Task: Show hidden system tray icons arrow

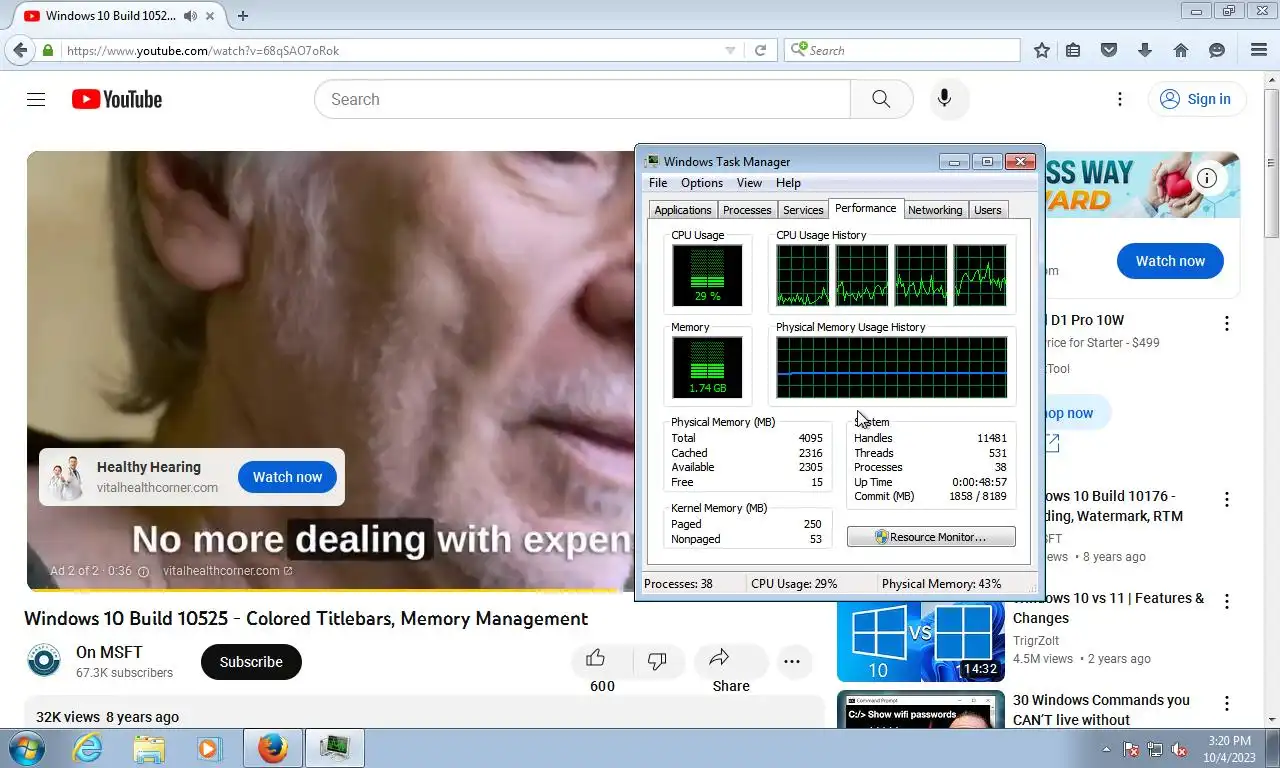Action: click(1106, 749)
